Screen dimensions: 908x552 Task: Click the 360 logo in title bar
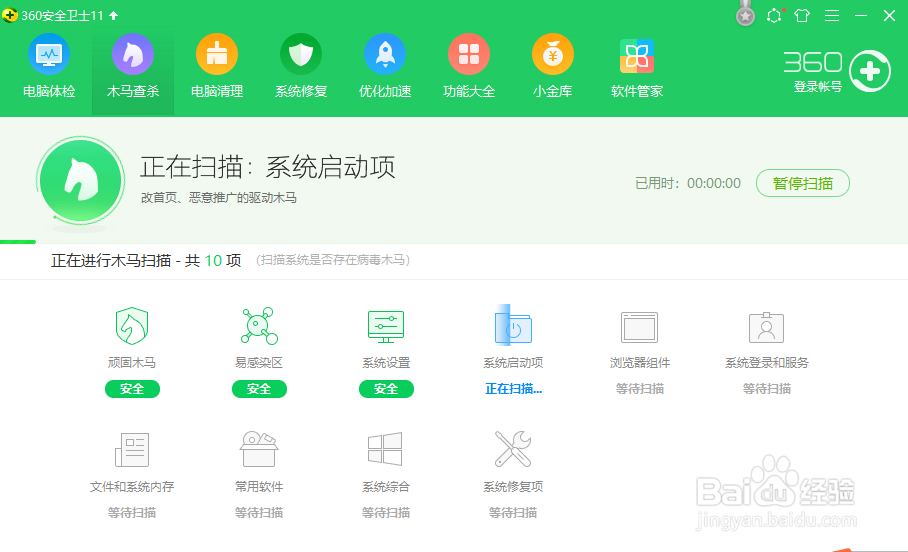point(10,15)
